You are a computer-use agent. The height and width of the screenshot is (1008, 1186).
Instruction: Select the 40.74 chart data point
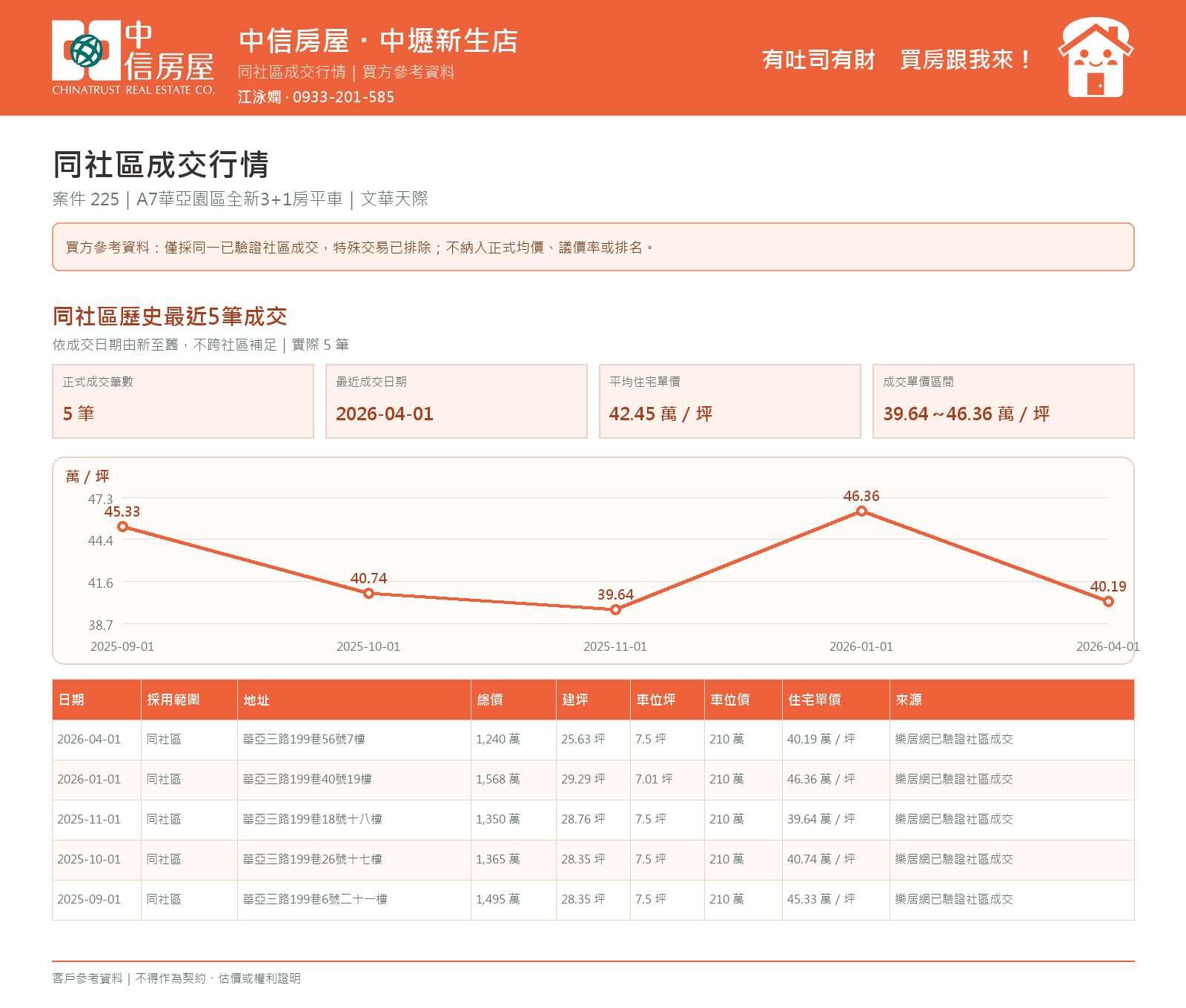[368, 593]
